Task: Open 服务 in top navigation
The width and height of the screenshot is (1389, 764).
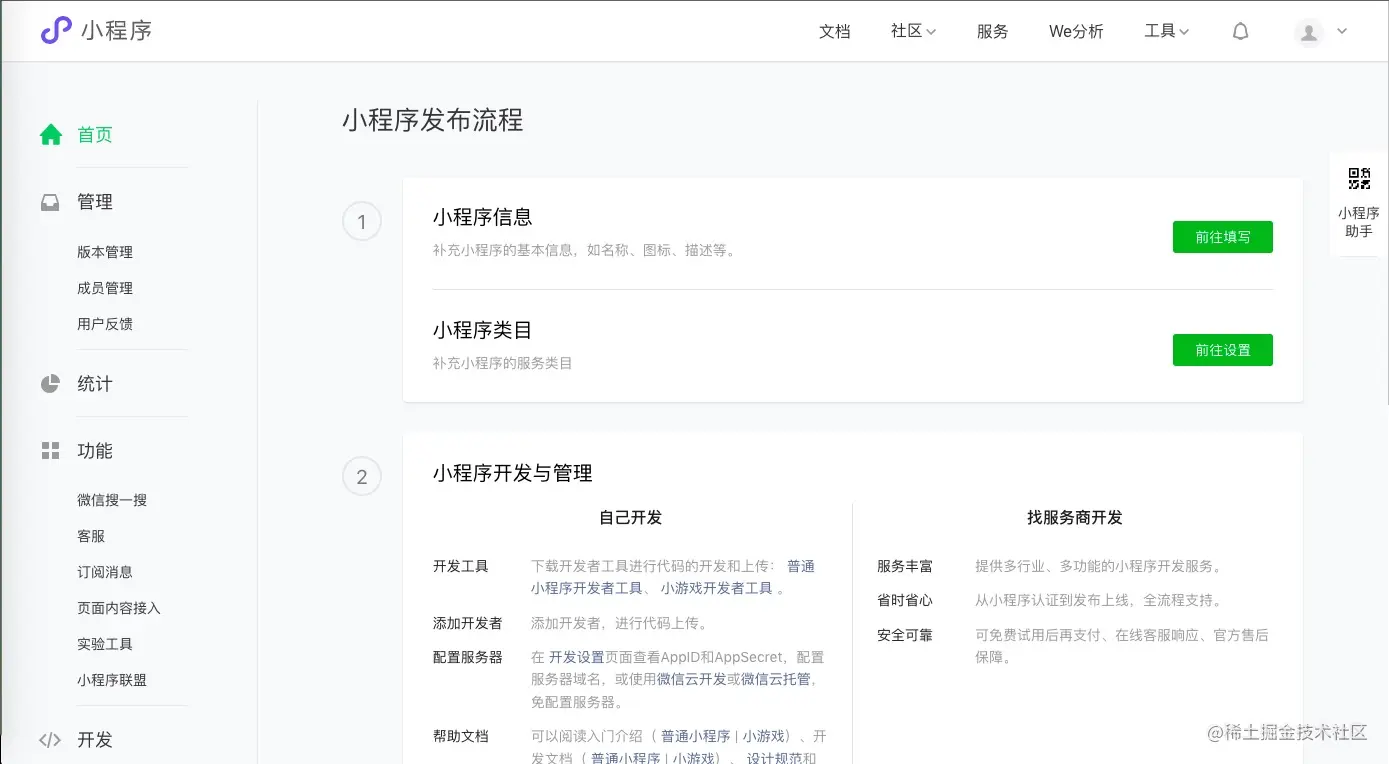Action: pos(993,31)
